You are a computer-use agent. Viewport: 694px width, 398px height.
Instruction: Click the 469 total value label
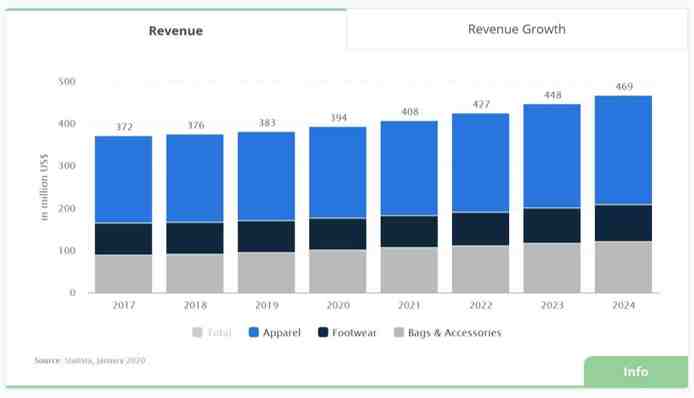click(x=624, y=86)
